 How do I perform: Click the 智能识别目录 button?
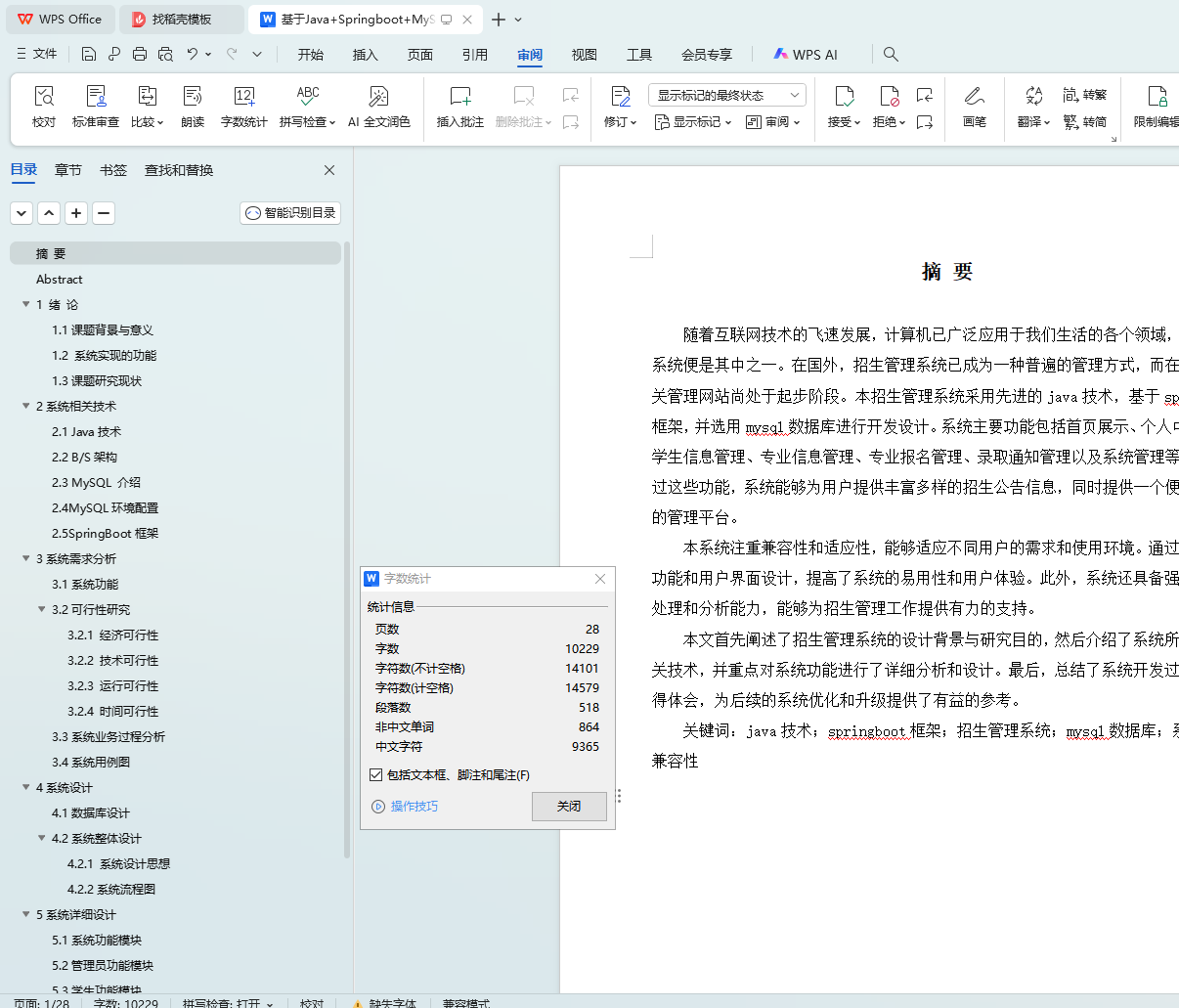tap(290, 212)
